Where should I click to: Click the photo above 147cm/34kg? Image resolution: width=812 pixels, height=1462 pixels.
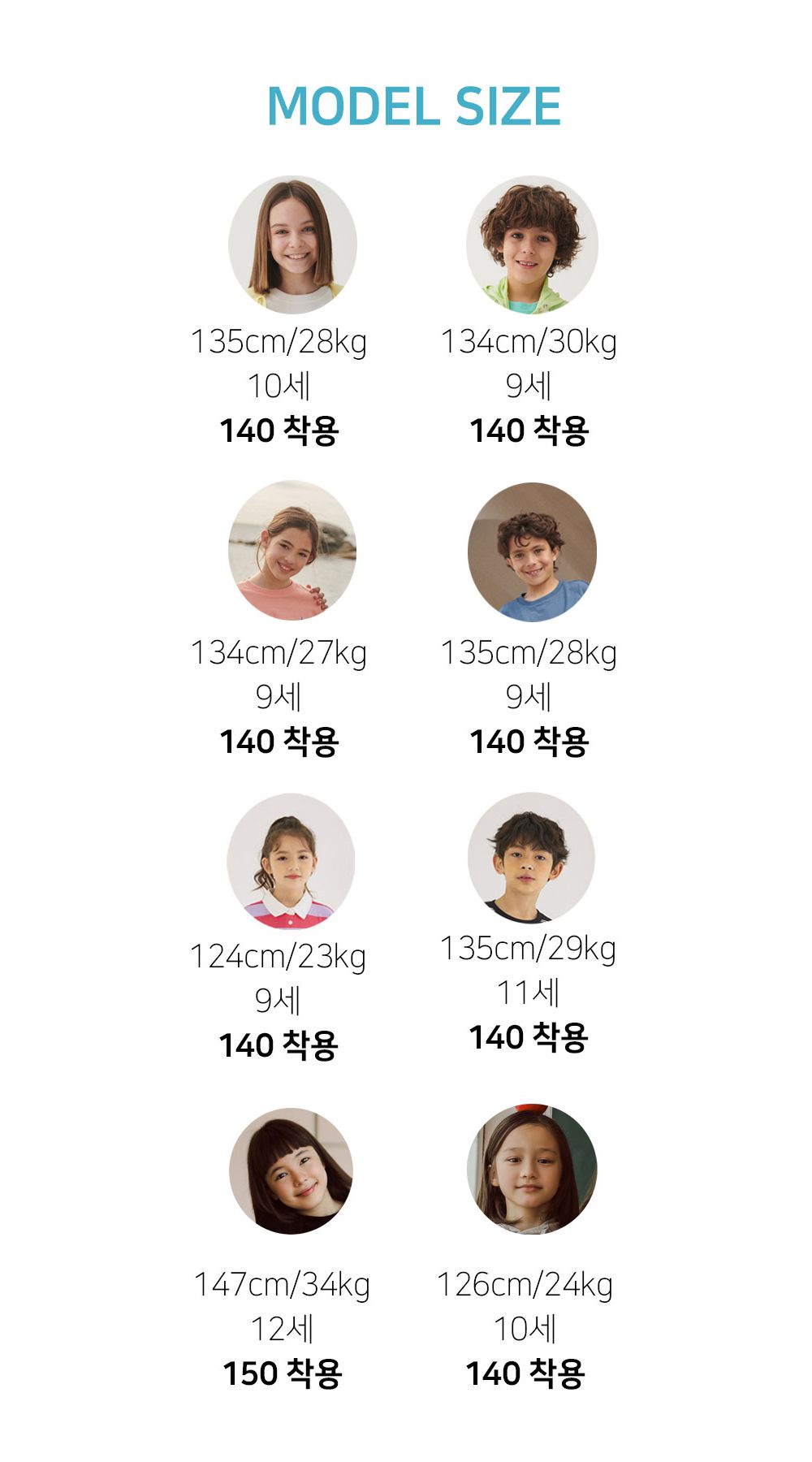pyautogui.click(x=292, y=1170)
